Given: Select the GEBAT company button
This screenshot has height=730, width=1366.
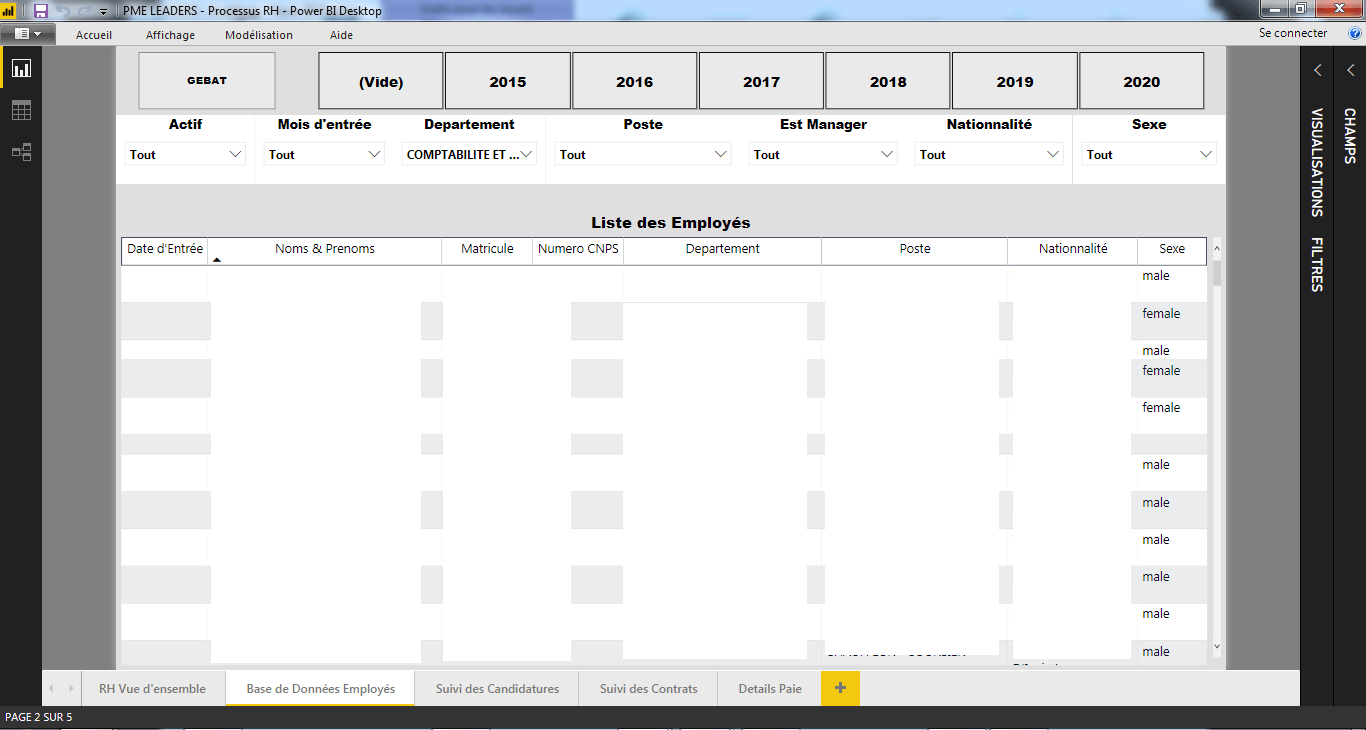Looking at the screenshot, I should 207,81.
